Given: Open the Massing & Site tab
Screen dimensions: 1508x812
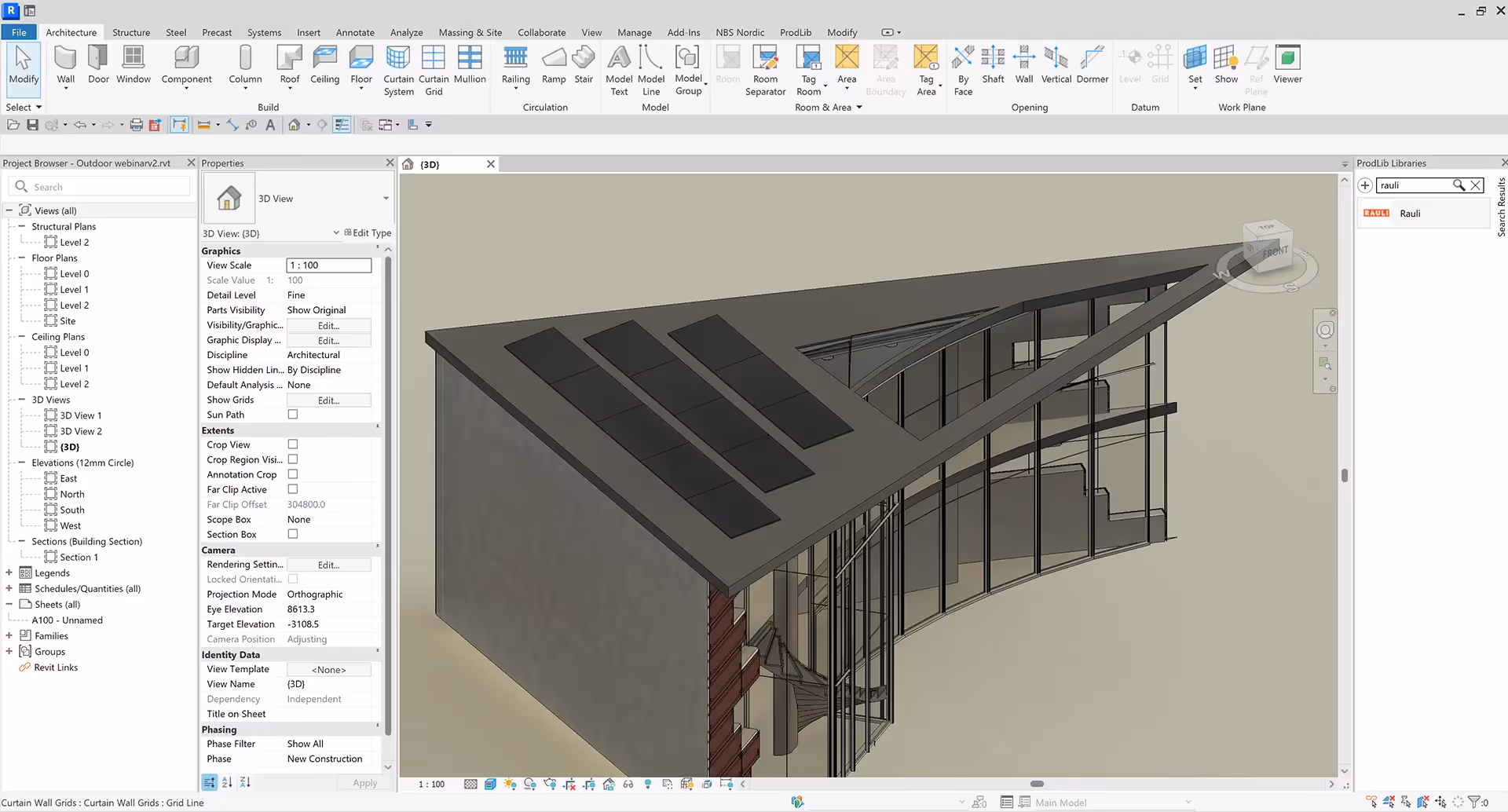Looking at the screenshot, I should pos(470,32).
